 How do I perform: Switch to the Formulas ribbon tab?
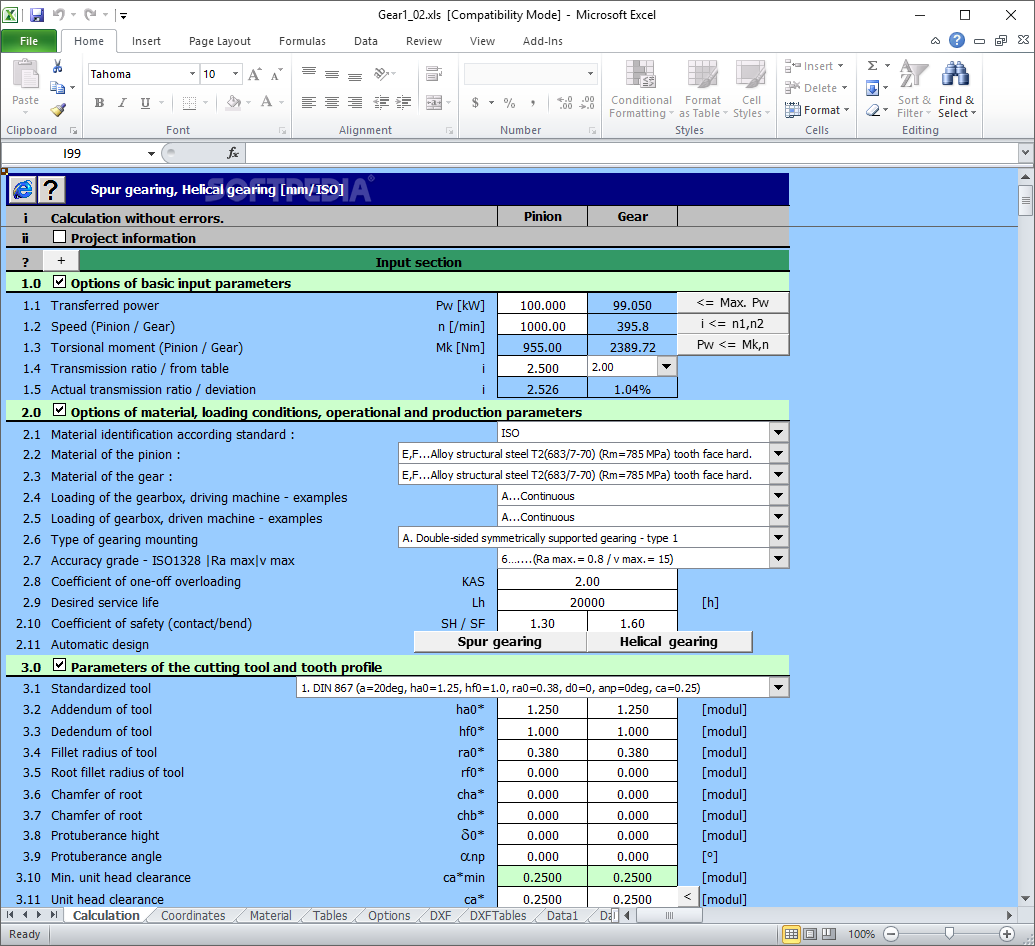coord(302,41)
